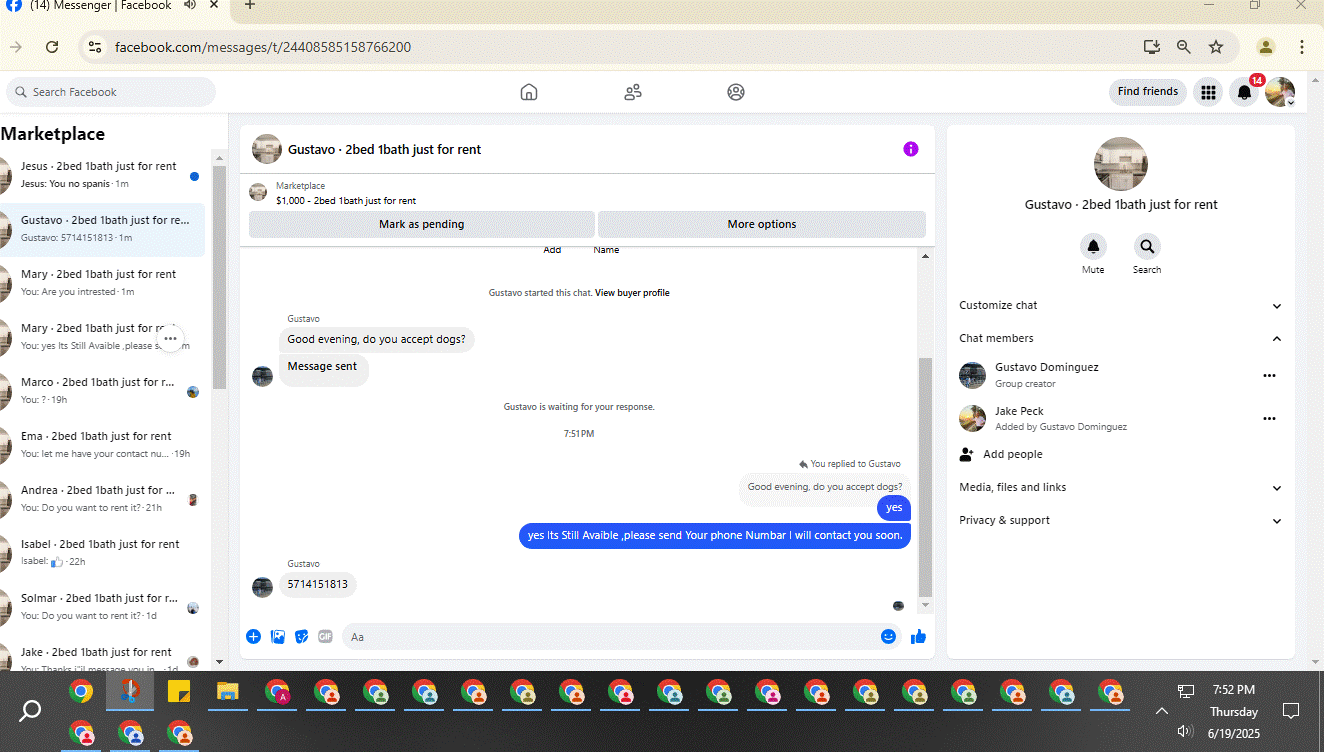Send a thumbs-up like
The width and height of the screenshot is (1324, 752).
coord(918,636)
